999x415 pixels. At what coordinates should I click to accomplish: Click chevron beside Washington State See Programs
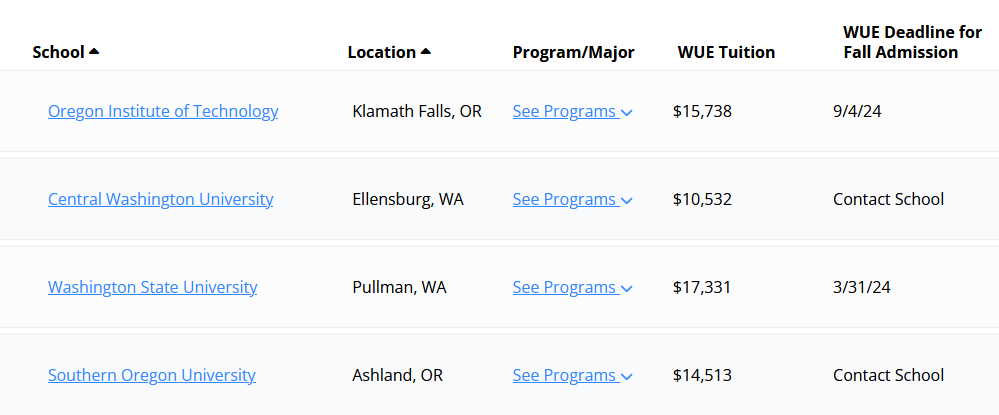pyautogui.click(x=626, y=289)
